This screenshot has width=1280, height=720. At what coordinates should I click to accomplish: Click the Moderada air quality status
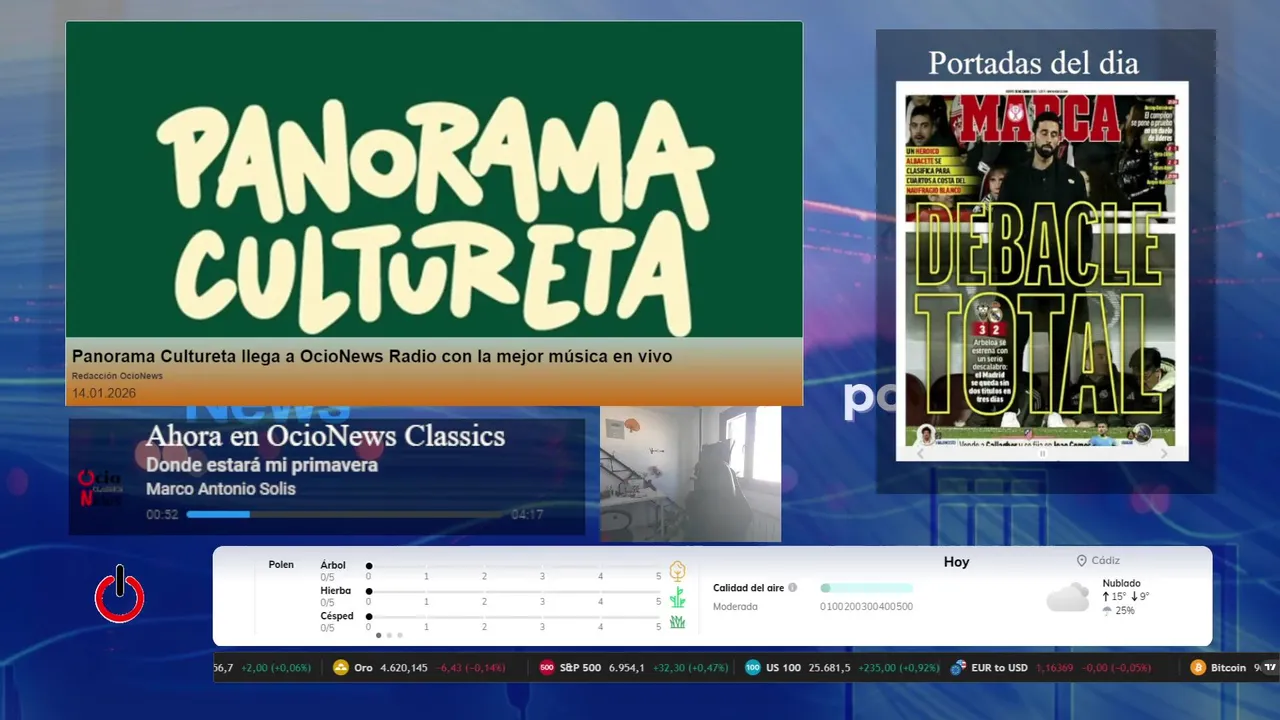pyautogui.click(x=735, y=607)
